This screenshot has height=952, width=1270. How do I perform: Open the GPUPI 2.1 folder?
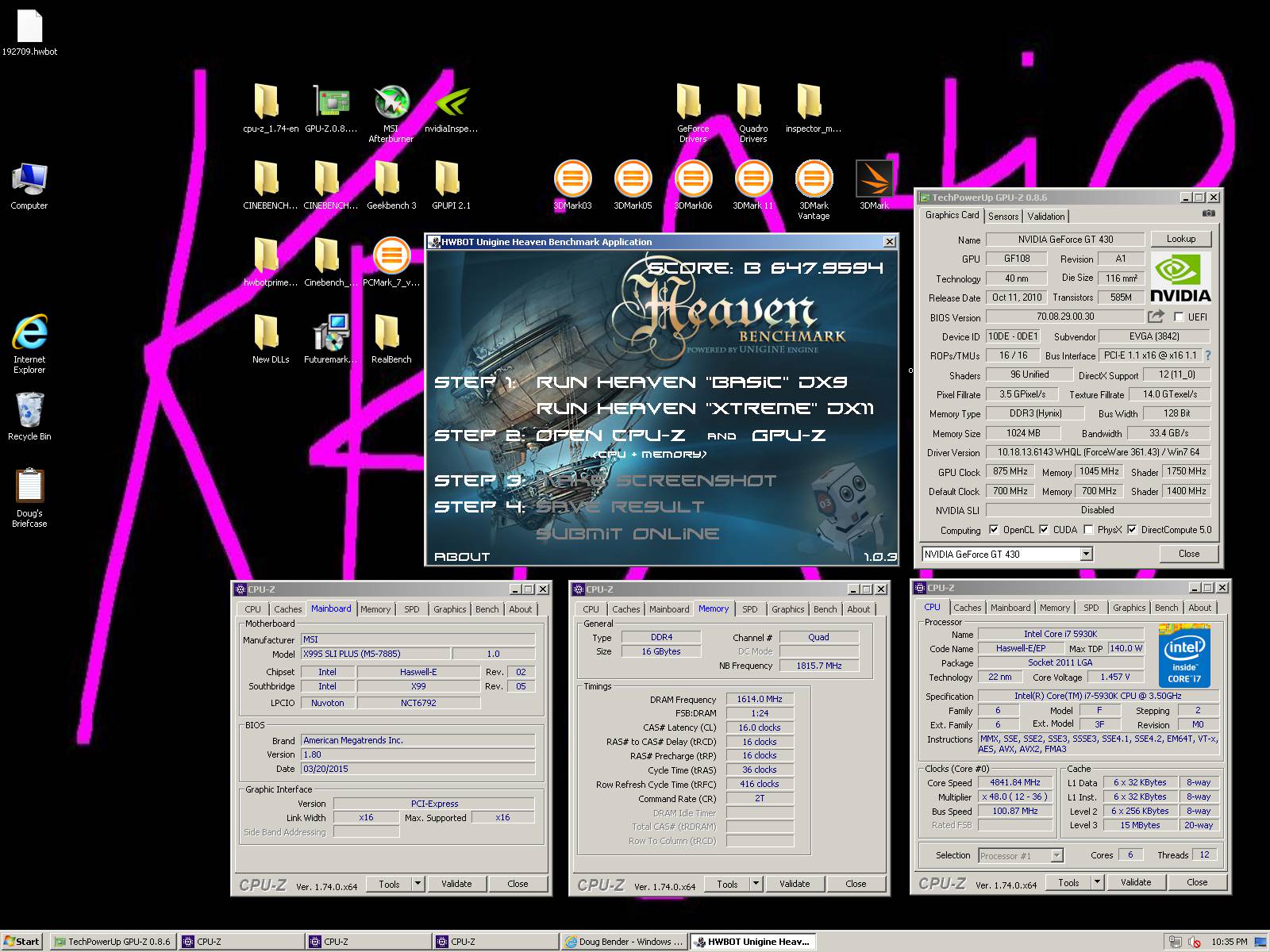[x=451, y=184]
